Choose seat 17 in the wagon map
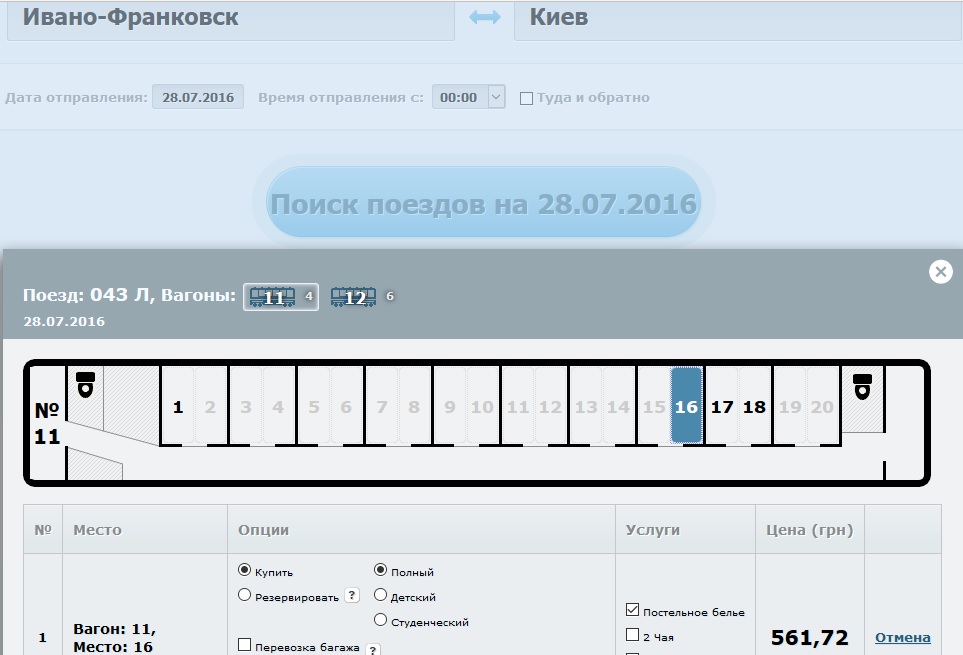 (x=722, y=407)
